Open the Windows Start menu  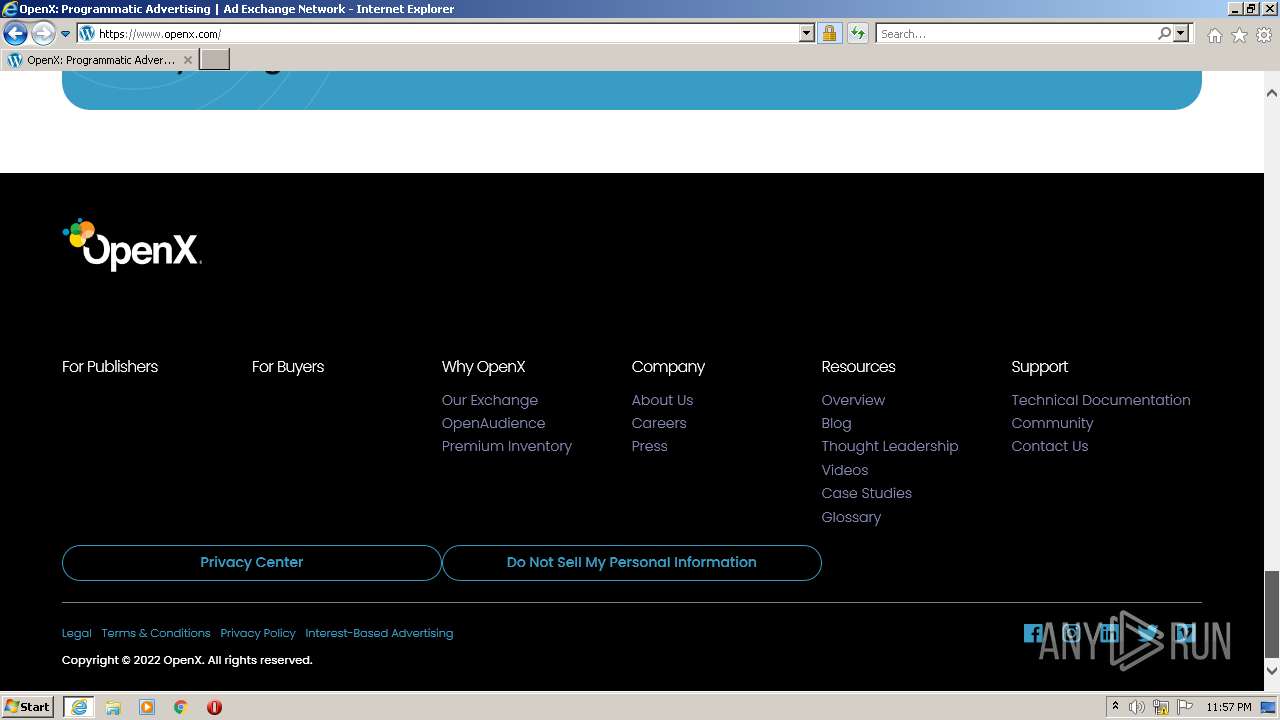pos(28,707)
